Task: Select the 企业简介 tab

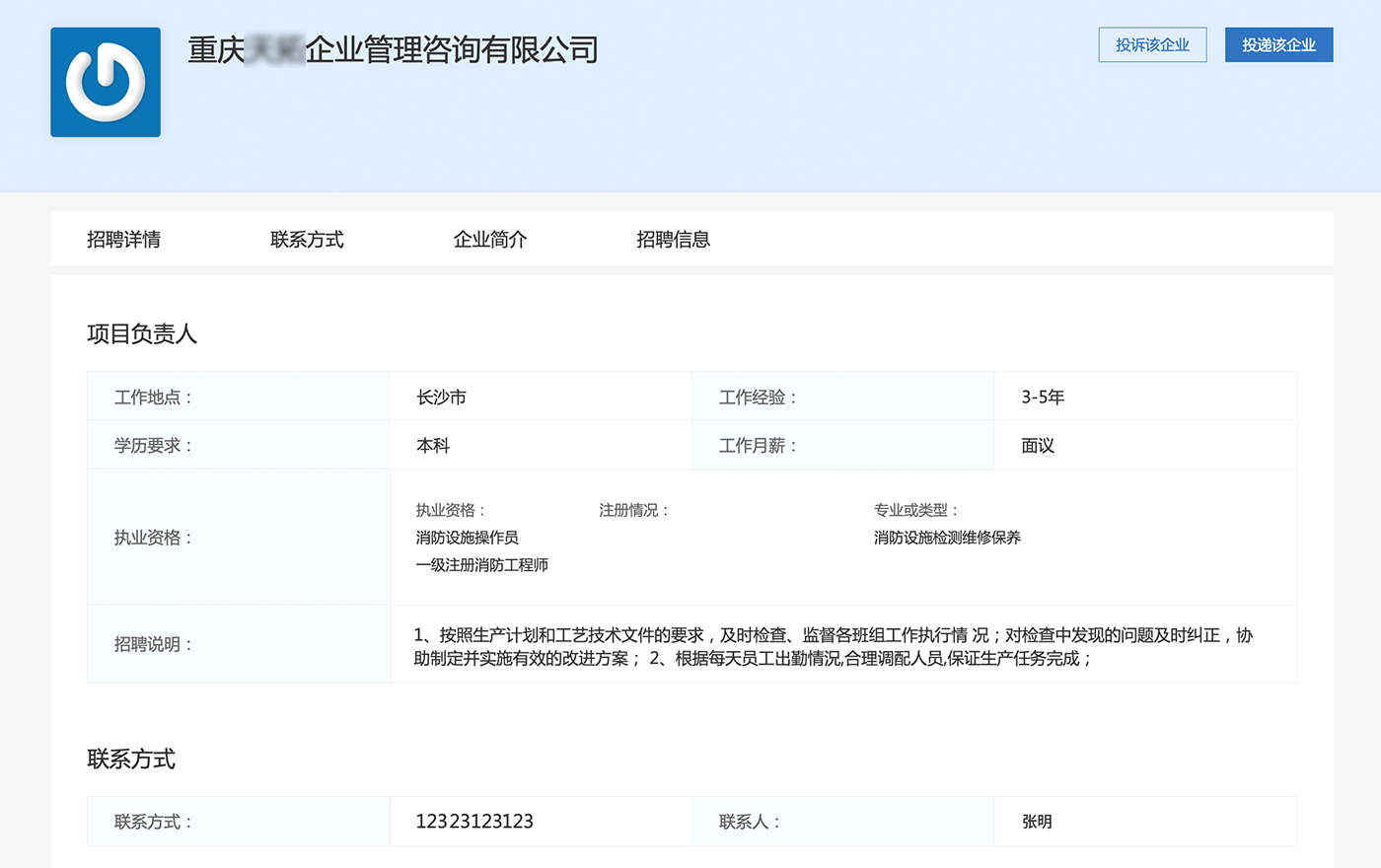Action: [x=490, y=240]
